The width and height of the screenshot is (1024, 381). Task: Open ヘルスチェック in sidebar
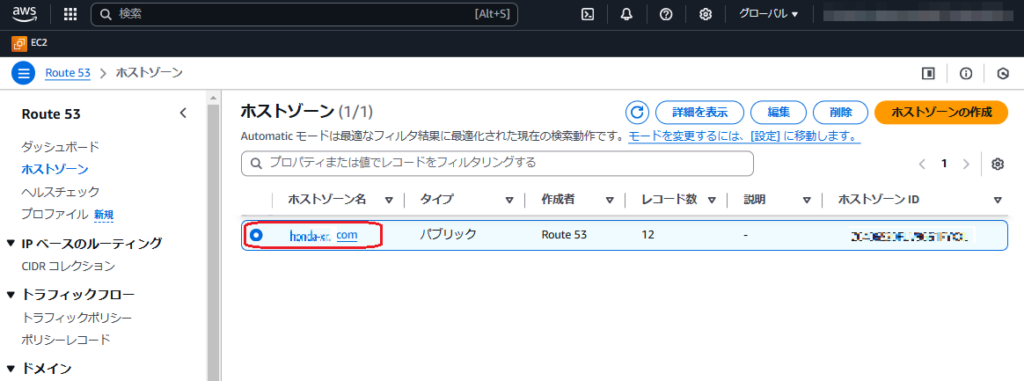coord(60,191)
